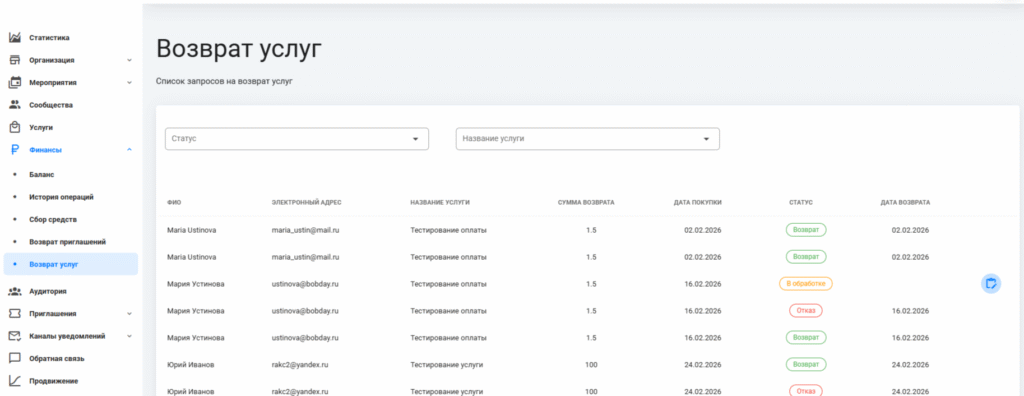
Task: Click Отказ badge in Юрий Иванов row
Action: (x=805, y=391)
